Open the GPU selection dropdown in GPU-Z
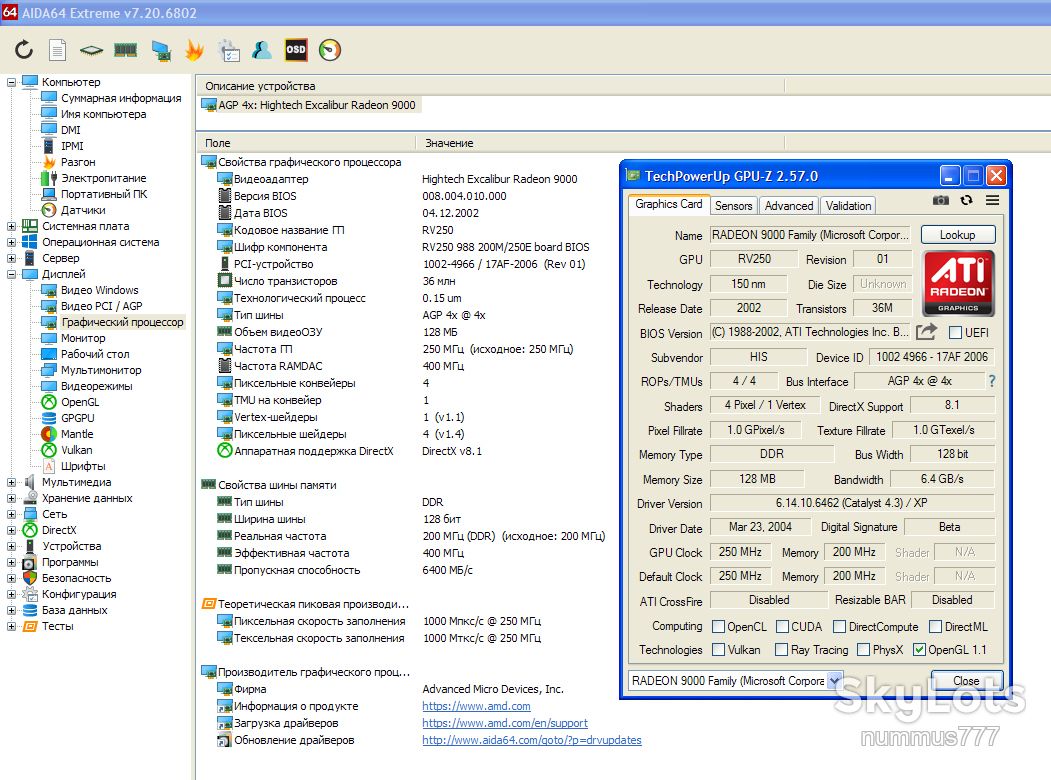Screen dimensions: 1051x780 tap(834, 681)
